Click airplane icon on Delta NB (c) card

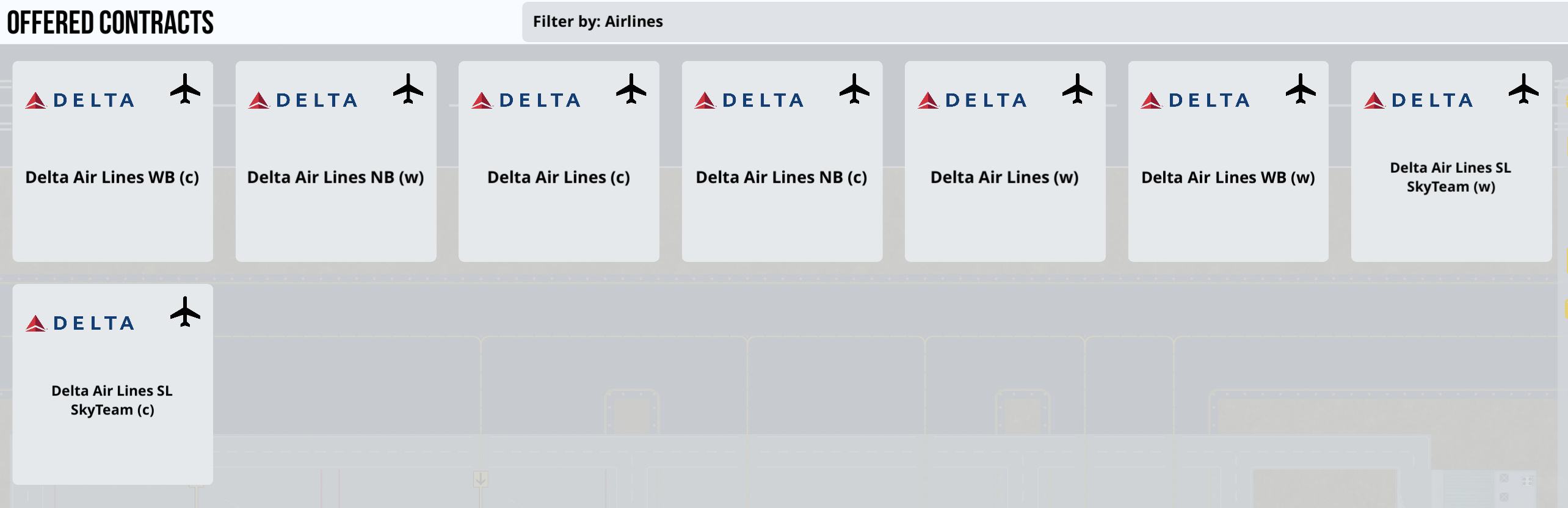coord(854,89)
